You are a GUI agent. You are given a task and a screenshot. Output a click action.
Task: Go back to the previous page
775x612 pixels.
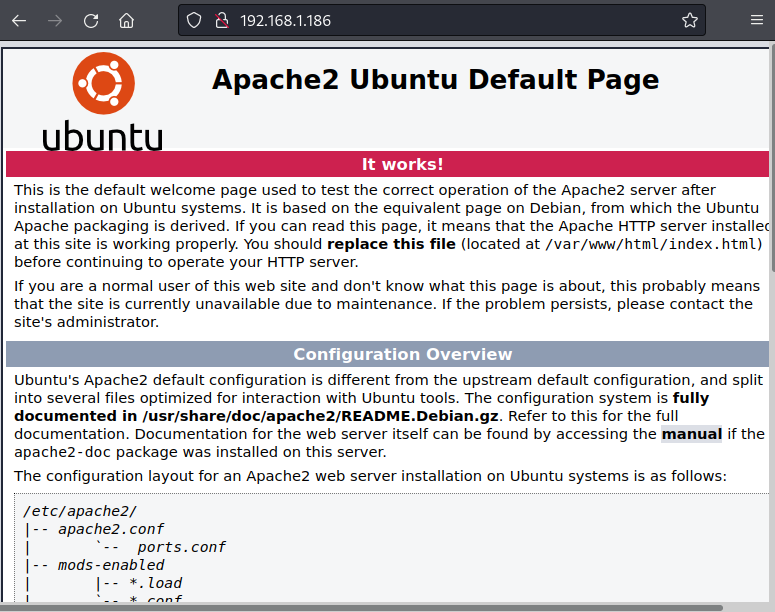click(19, 21)
